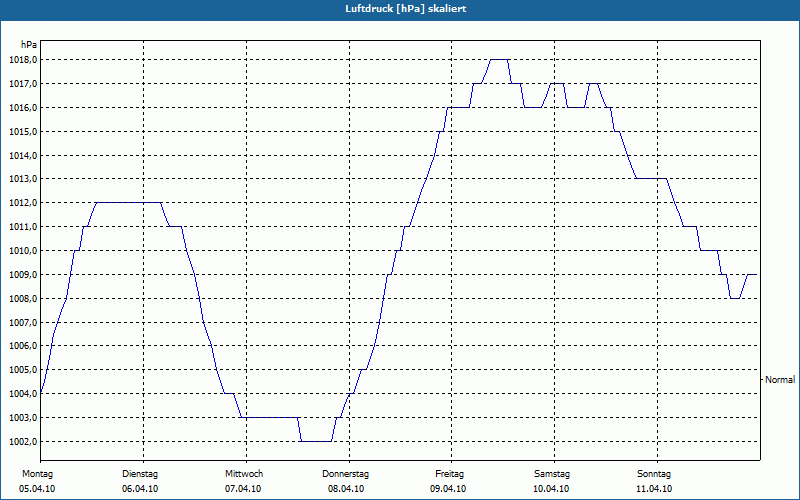Click the 'hPa' unit label

tap(29, 45)
